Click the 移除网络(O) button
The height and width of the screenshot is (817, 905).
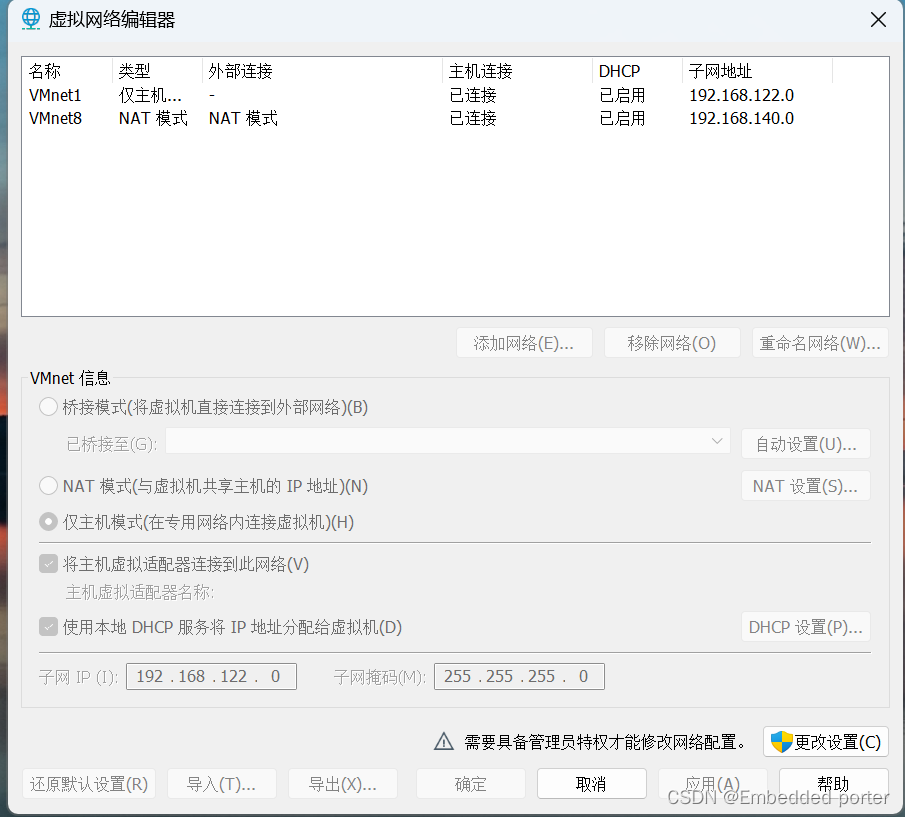[x=672, y=343]
